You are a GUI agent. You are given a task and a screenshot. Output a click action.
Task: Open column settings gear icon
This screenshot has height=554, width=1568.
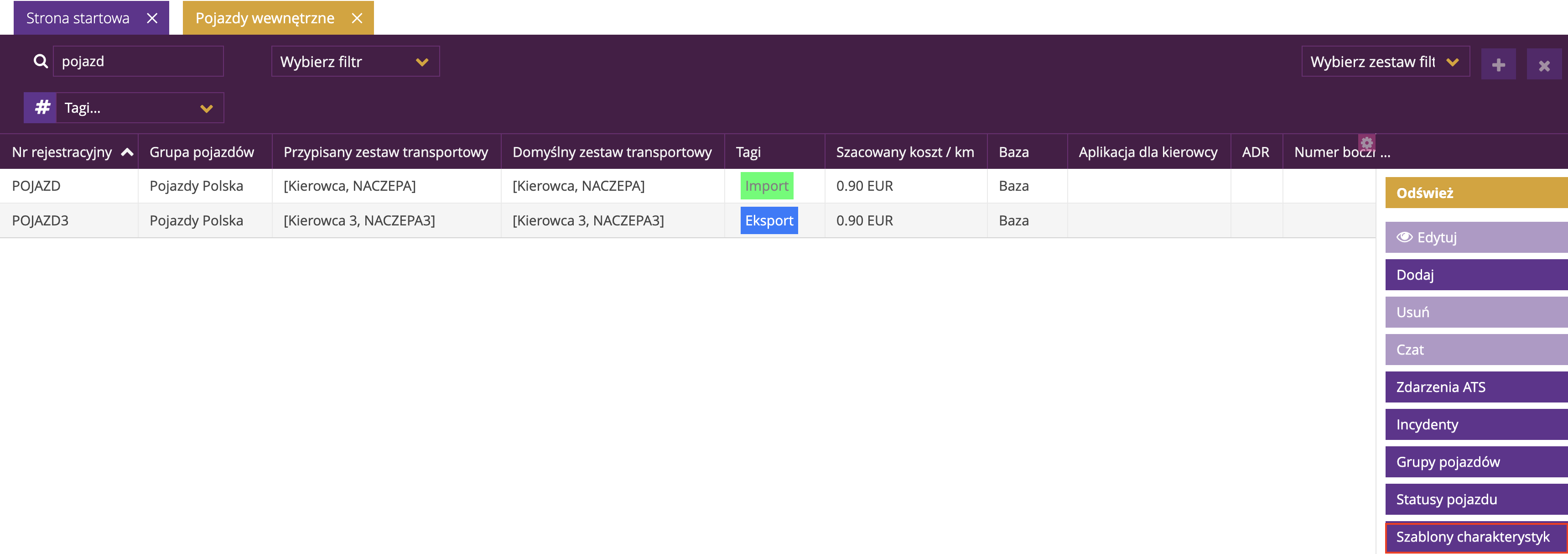pyautogui.click(x=1366, y=142)
